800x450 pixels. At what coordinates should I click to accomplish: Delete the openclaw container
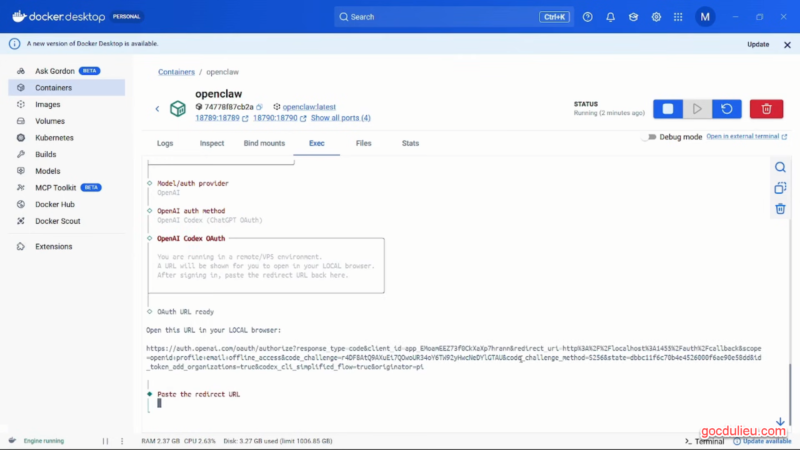(x=766, y=108)
